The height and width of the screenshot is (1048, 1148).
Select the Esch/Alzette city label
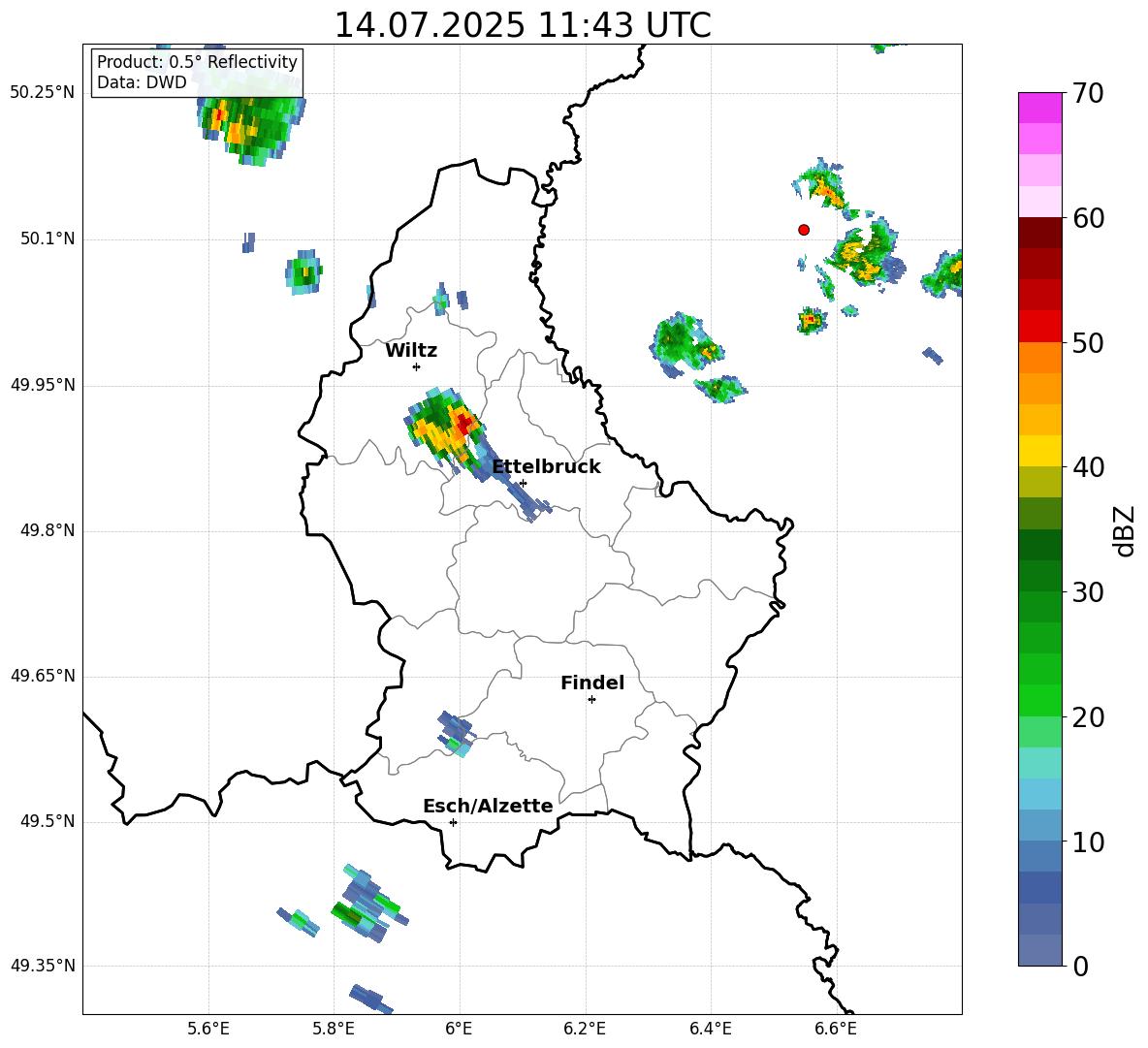click(488, 806)
